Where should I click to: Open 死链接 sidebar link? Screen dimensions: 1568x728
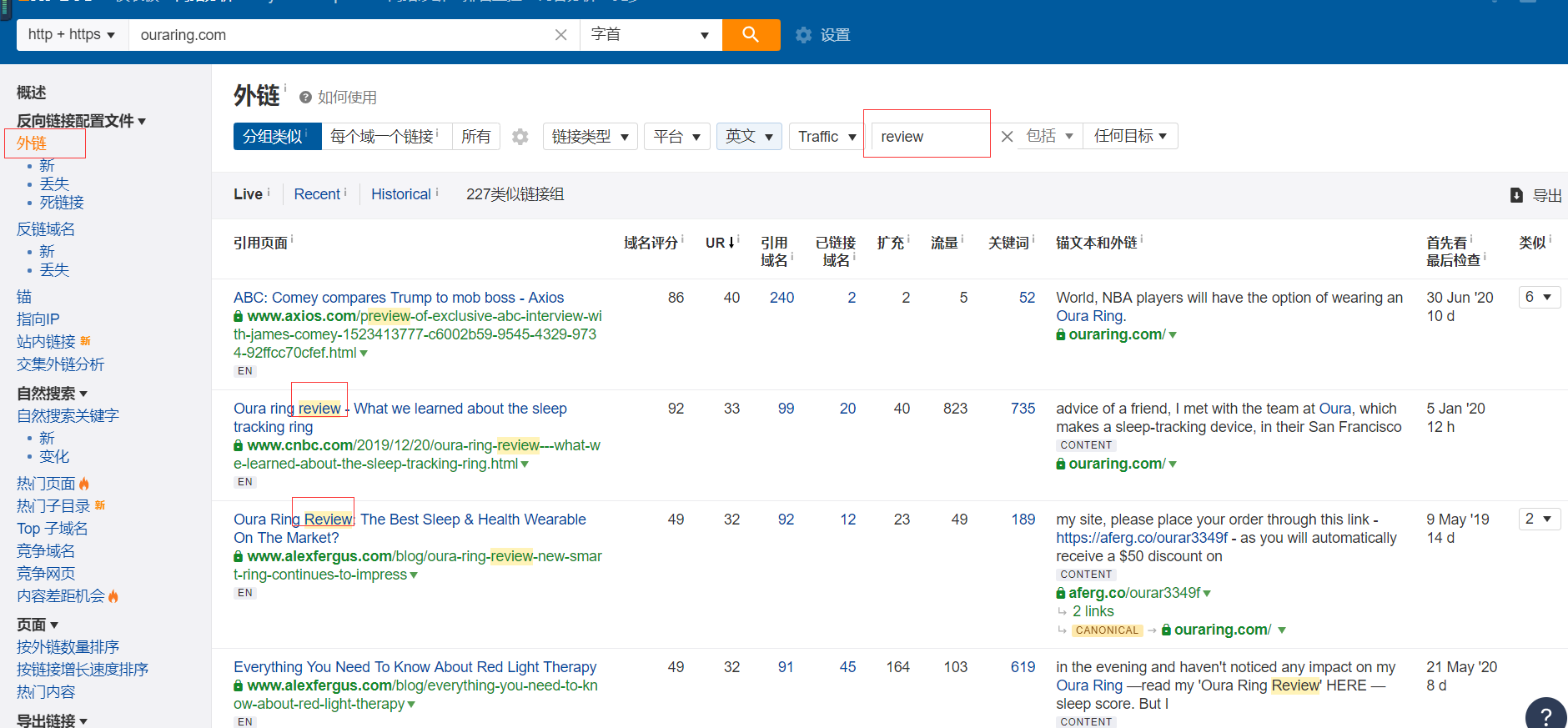tap(62, 203)
